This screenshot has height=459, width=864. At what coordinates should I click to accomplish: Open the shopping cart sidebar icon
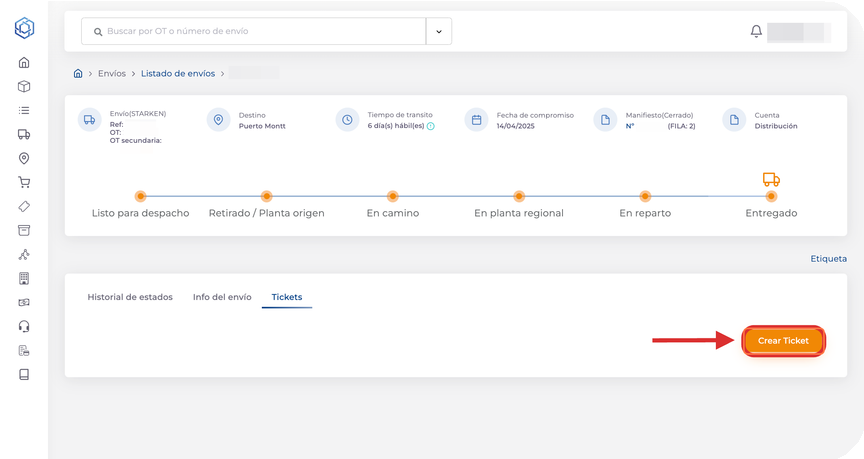coord(24,182)
